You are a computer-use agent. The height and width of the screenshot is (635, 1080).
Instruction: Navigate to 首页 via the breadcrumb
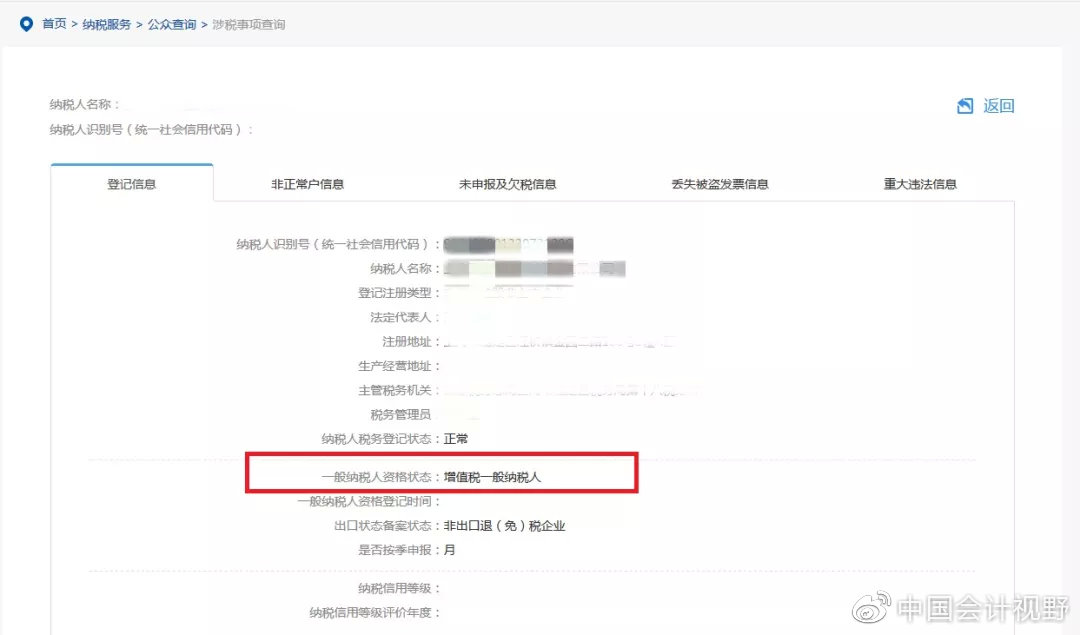[x=53, y=24]
